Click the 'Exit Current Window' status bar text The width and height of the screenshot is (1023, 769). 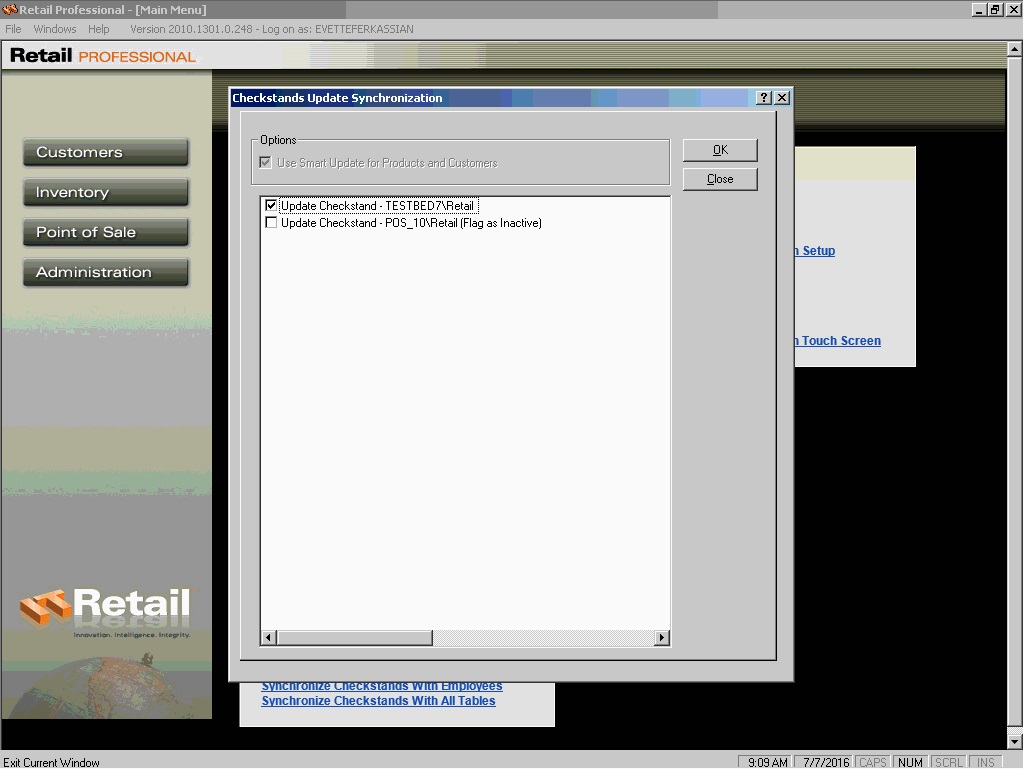(x=52, y=762)
